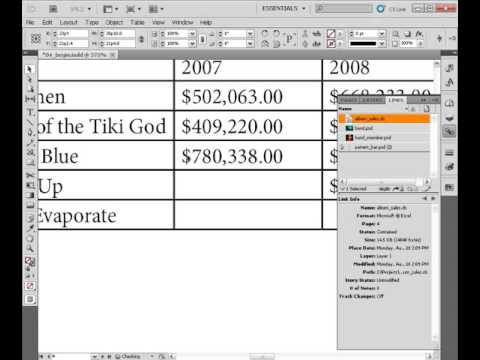The width and height of the screenshot is (480, 360).
Task: Toggle constrain proportions for scaling percentages
Action: point(202,39)
